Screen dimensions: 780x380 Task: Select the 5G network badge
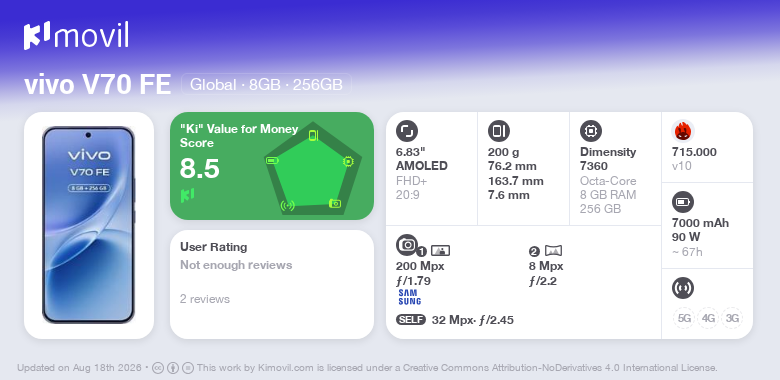point(684,318)
